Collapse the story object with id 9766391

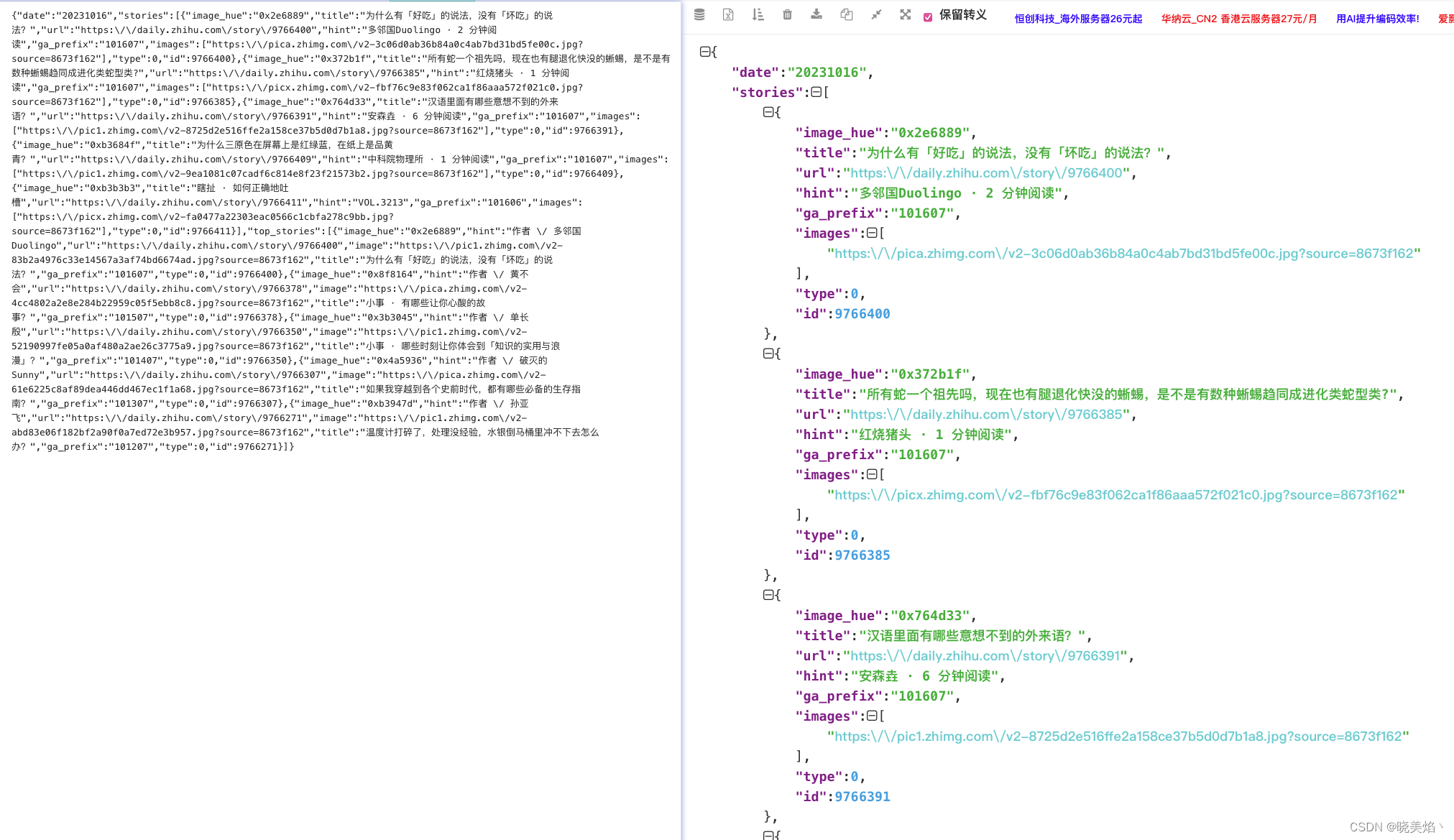768,595
